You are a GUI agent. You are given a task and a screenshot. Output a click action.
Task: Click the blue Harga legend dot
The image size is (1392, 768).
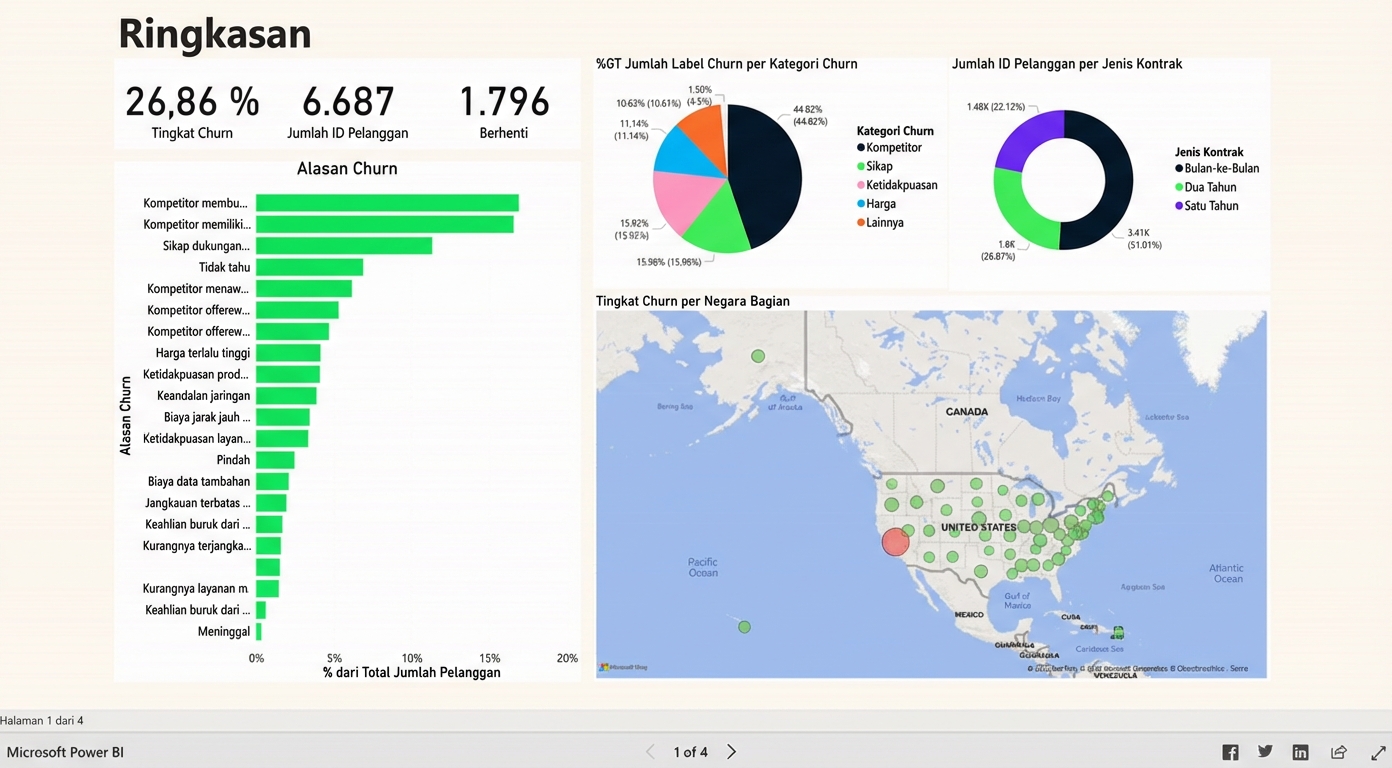(861, 204)
